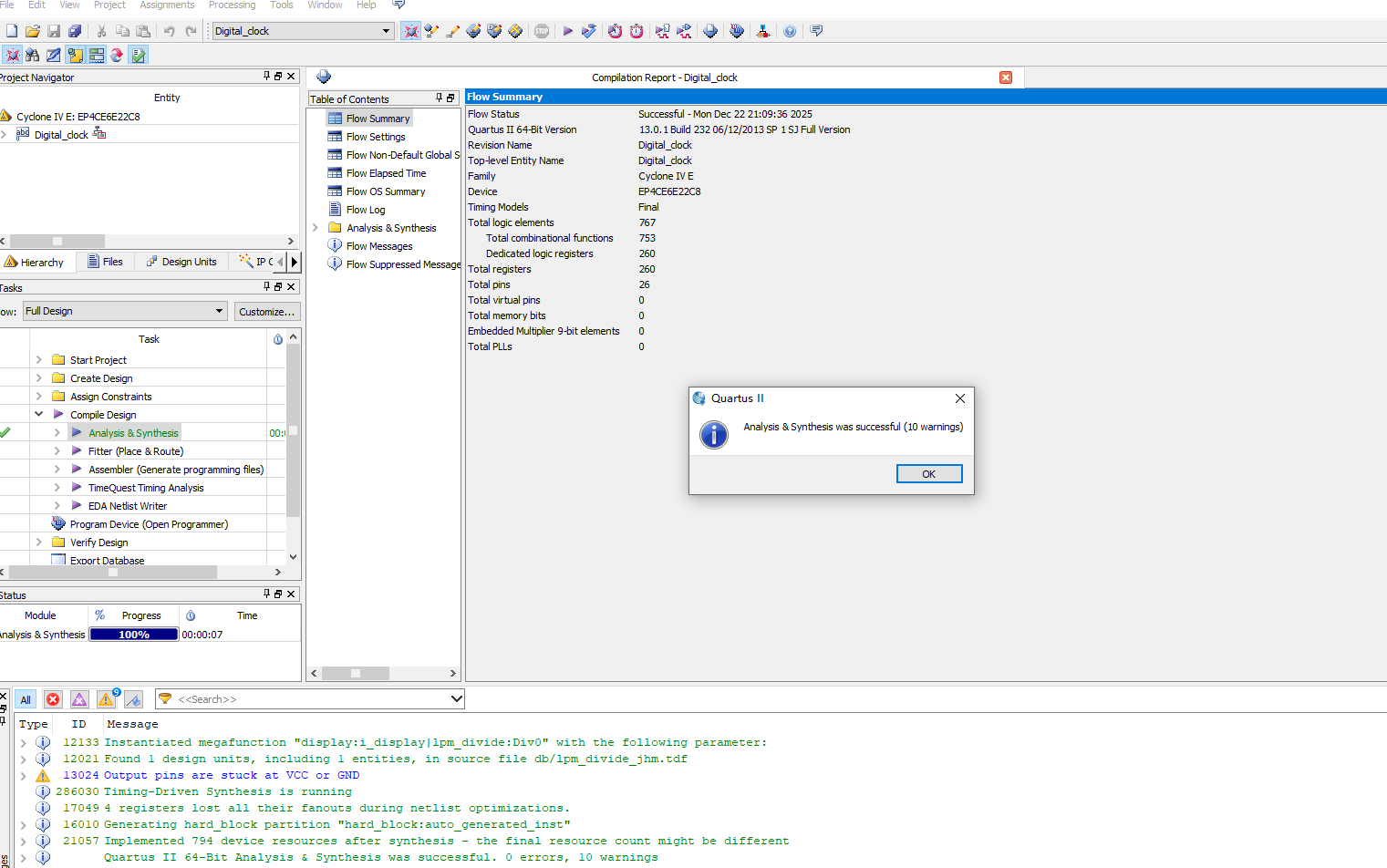
Task: Select the Digital_clock entity in Project Navigator
Action: click(61, 135)
